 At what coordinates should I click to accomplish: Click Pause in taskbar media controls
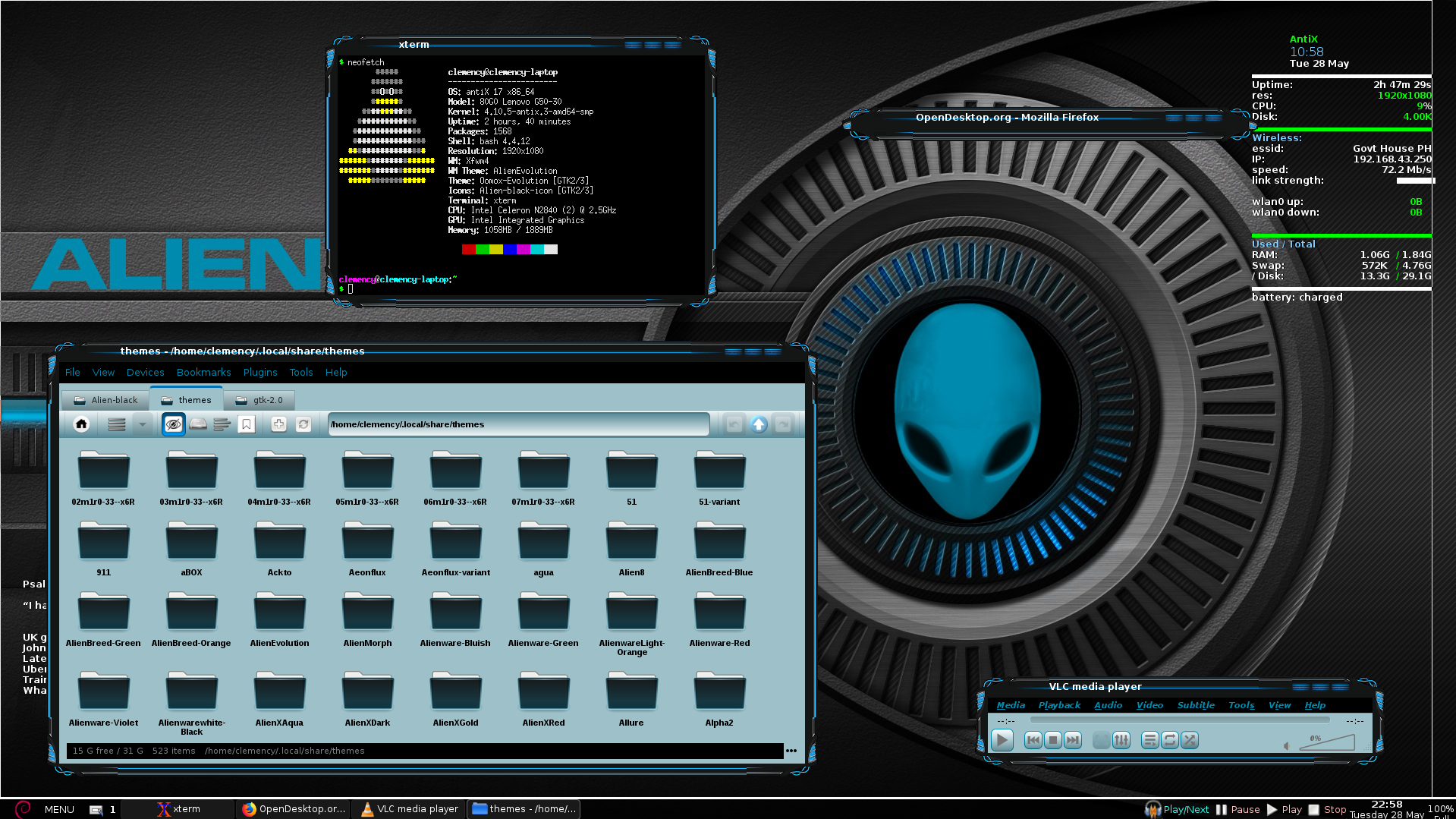coord(1237,809)
